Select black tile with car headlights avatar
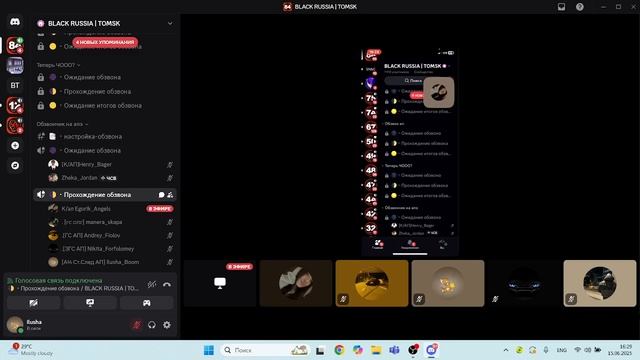This screenshot has width=640, height=360. click(524, 283)
